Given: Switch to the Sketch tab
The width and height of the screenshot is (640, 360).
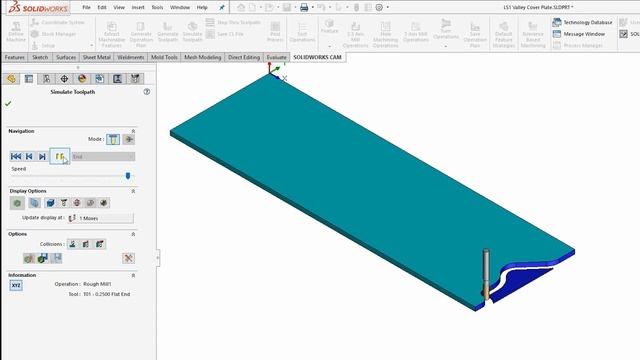Looking at the screenshot, I should tap(40, 57).
